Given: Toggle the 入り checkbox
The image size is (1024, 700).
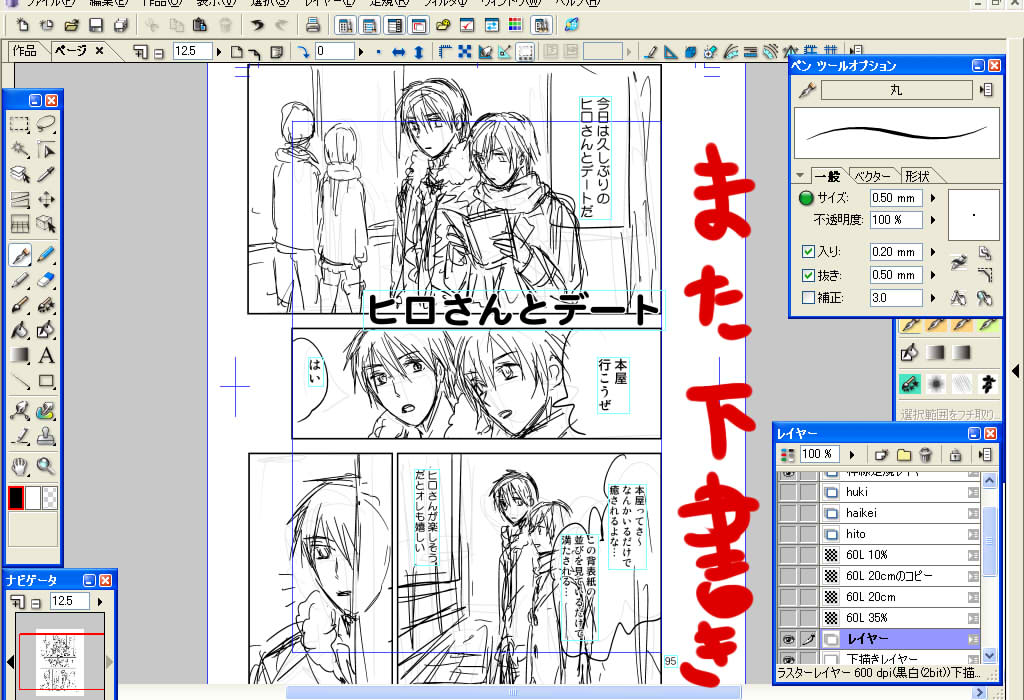Looking at the screenshot, I should pyautogui.click(x=808, y=251).
